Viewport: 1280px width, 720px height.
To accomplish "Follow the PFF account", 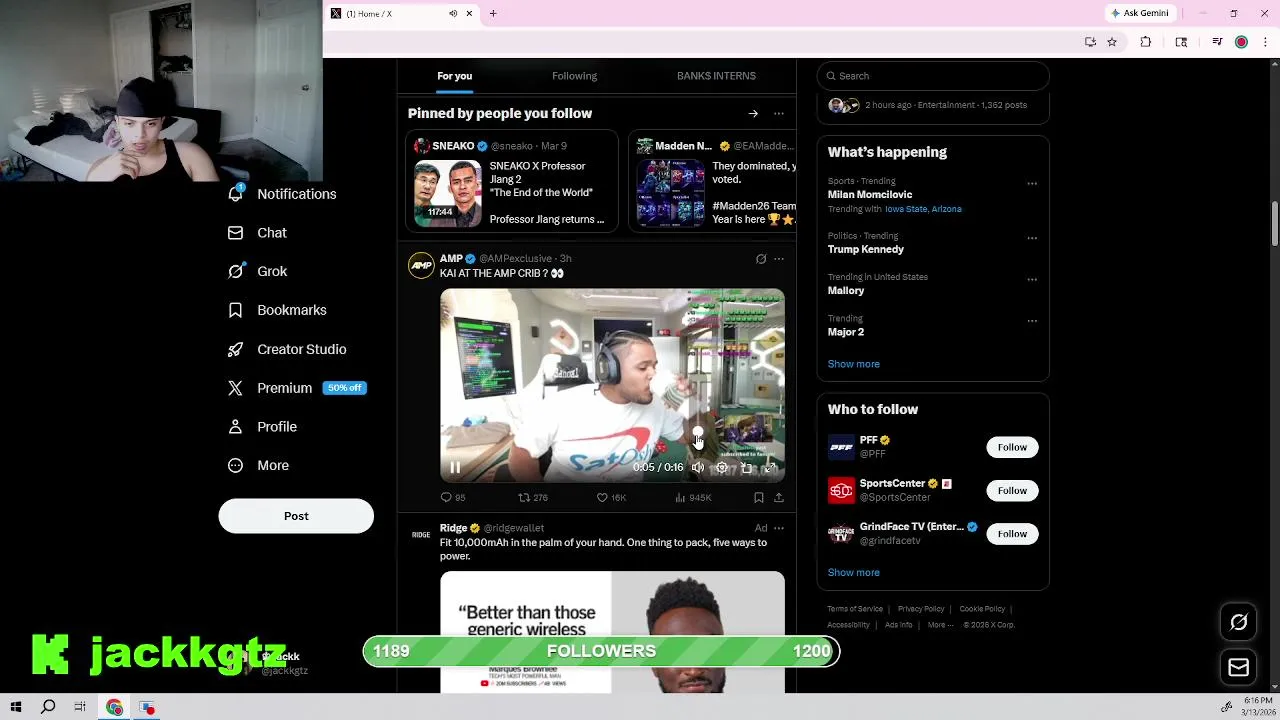I will 1012,447.
